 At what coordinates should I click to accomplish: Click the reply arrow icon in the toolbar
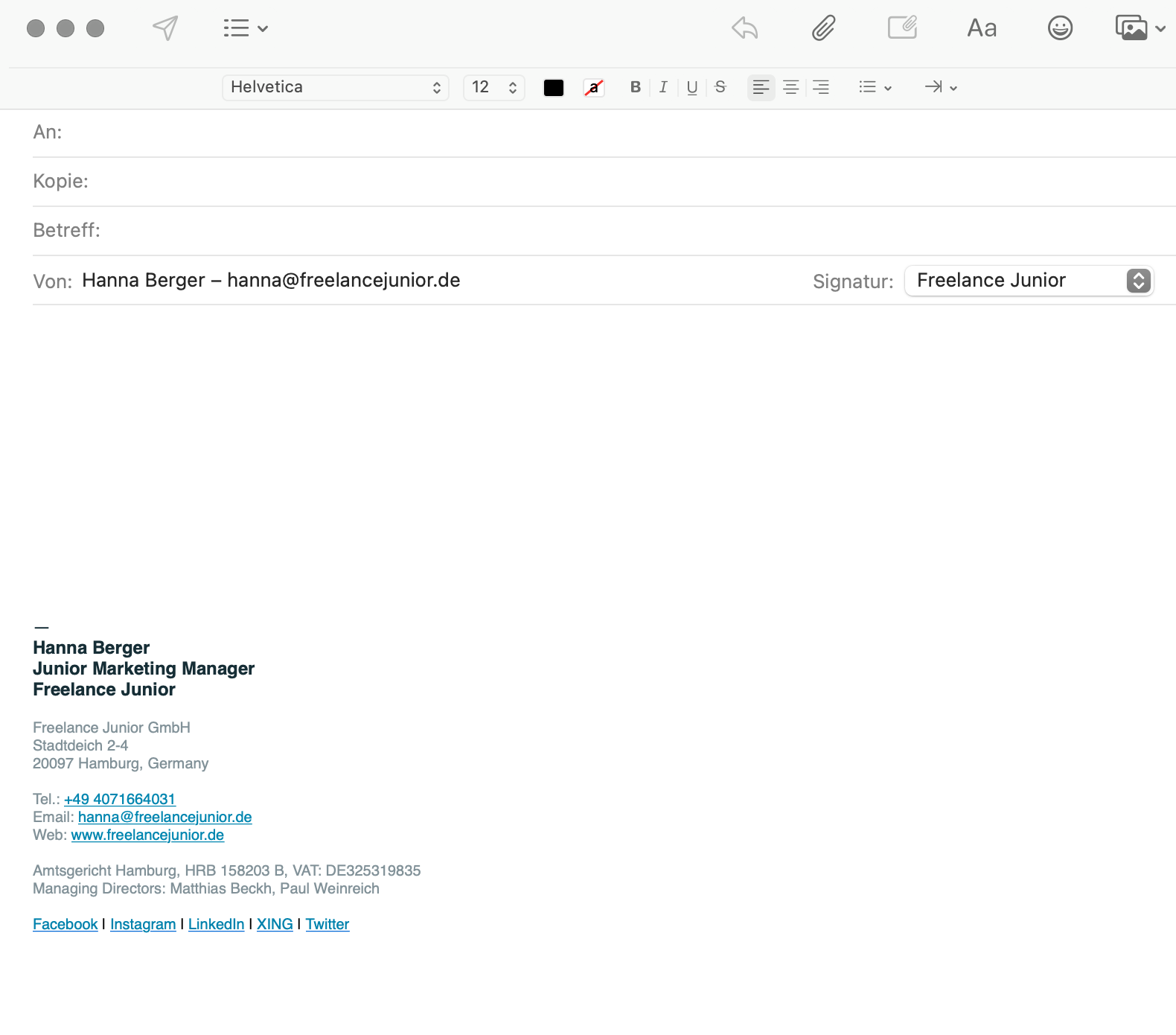pos(745,28)
